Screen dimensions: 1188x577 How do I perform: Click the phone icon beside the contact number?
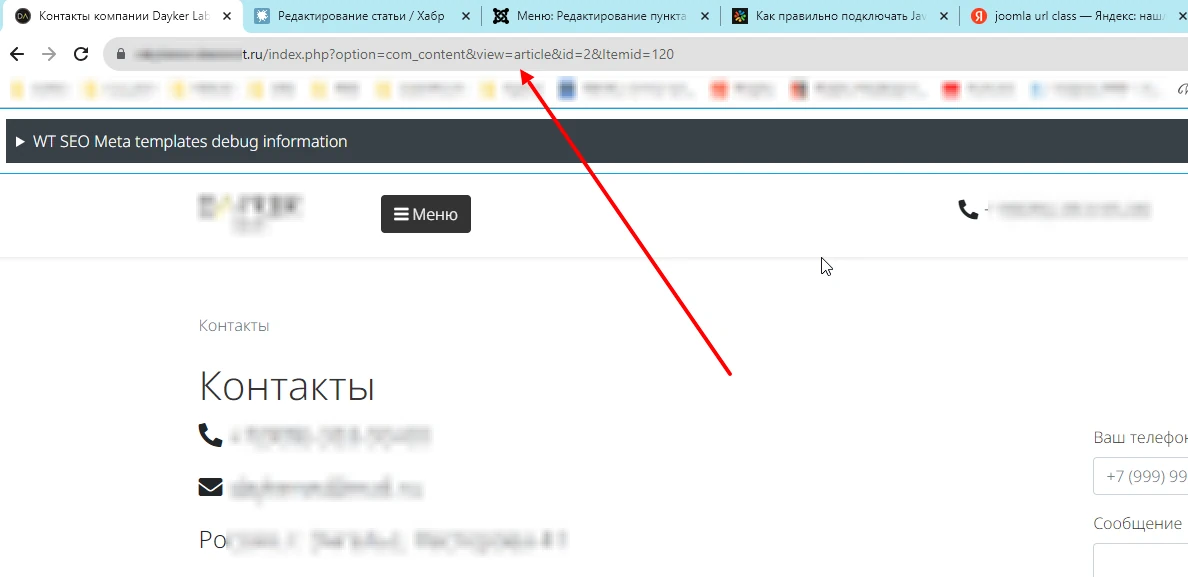click(x=209, y=435)
